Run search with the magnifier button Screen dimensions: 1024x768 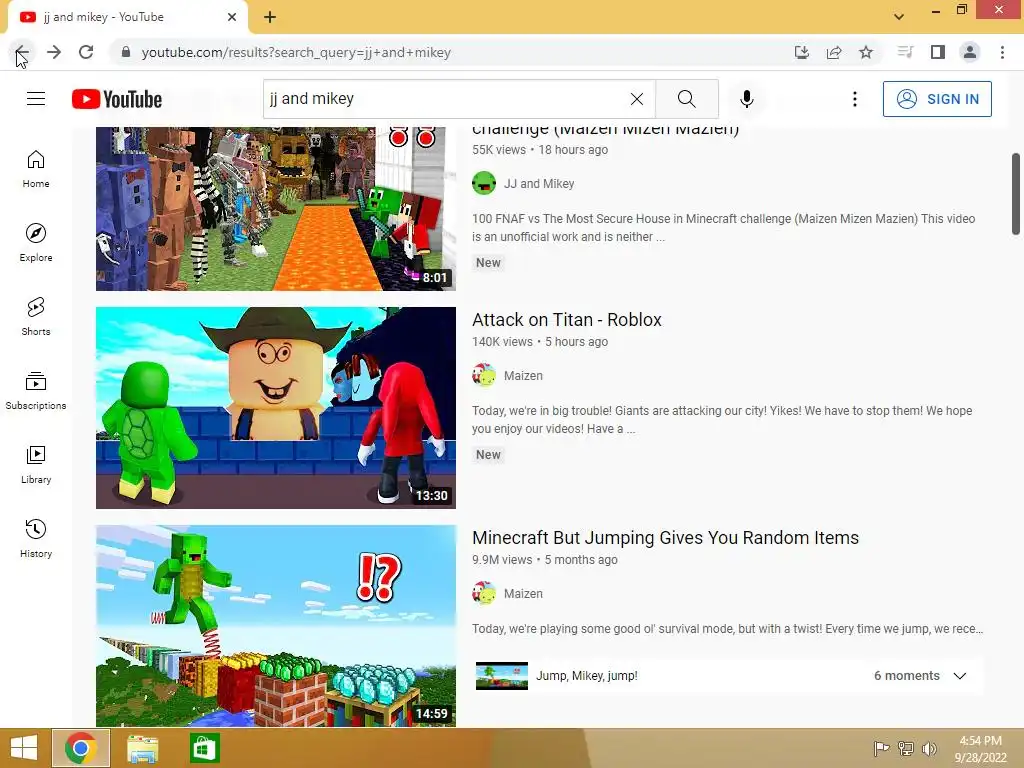686,99
